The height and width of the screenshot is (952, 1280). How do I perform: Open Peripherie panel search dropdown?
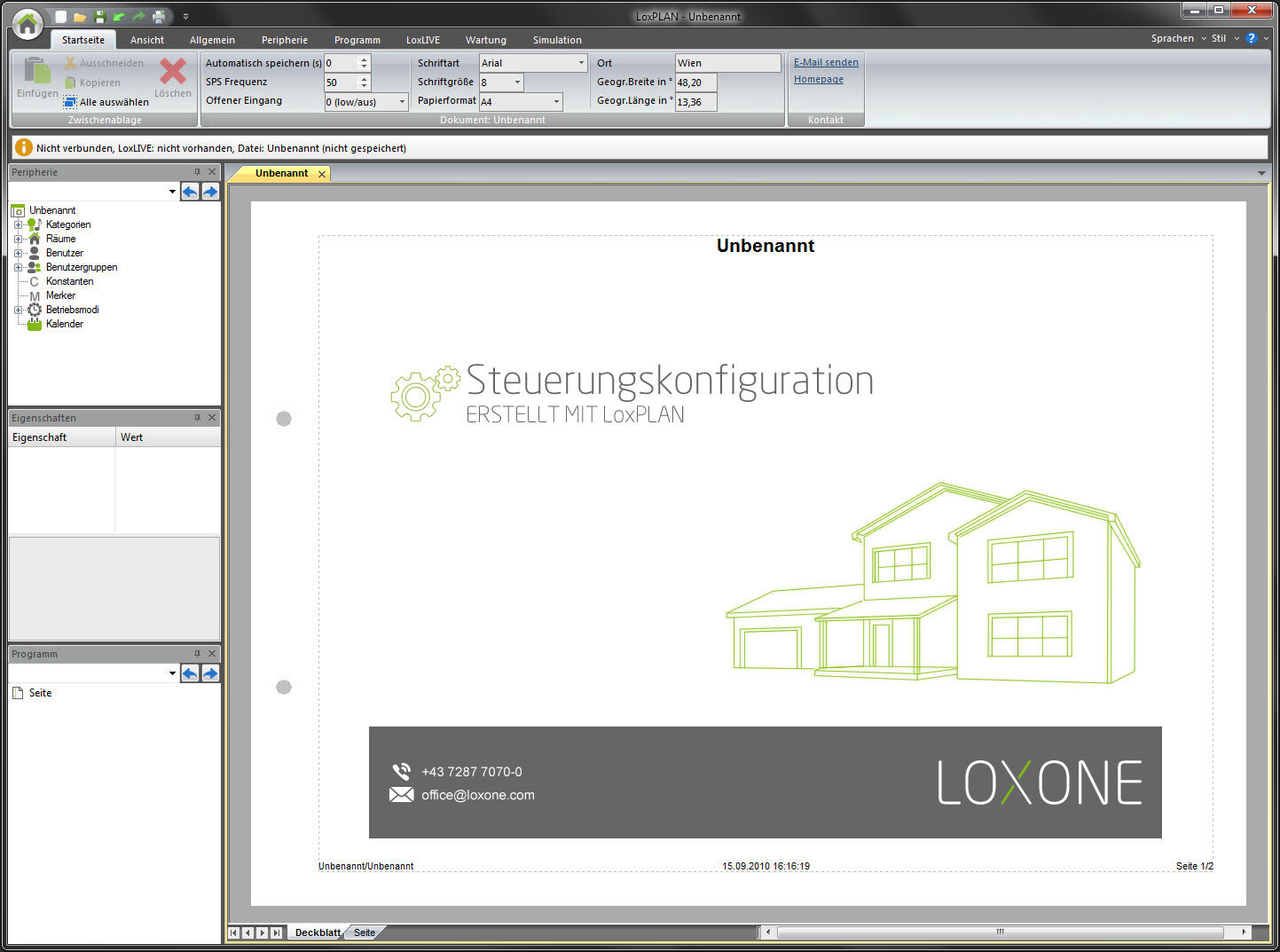(172, 192)
